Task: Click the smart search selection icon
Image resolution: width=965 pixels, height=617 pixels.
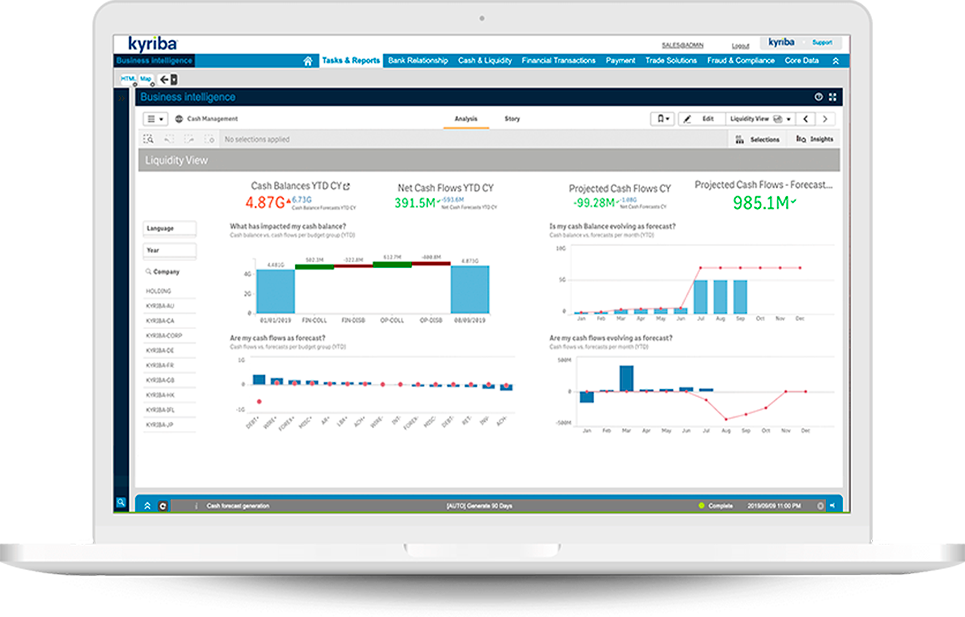Action: 148,140
